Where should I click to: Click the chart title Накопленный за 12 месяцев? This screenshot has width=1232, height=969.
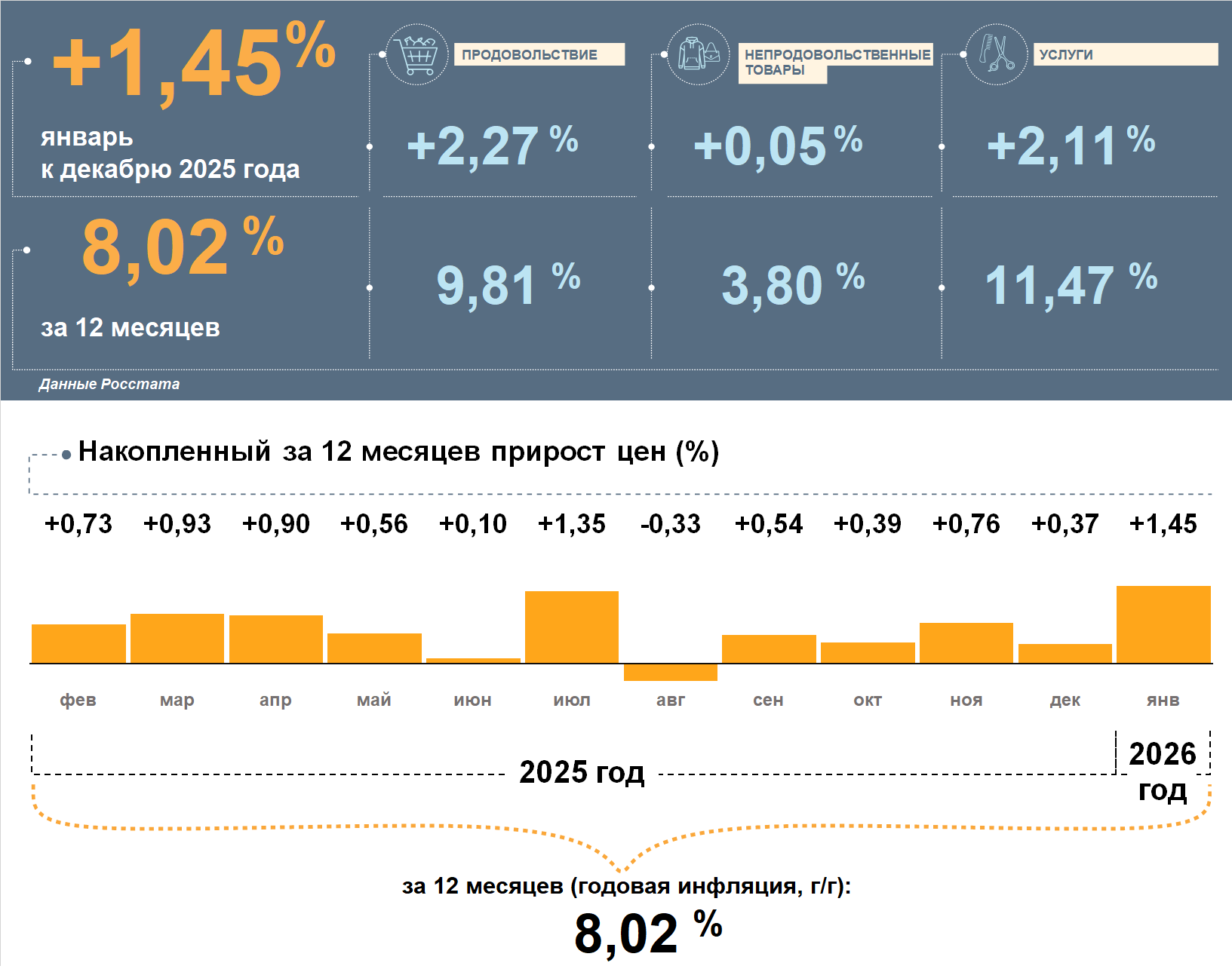pos(398,451)
